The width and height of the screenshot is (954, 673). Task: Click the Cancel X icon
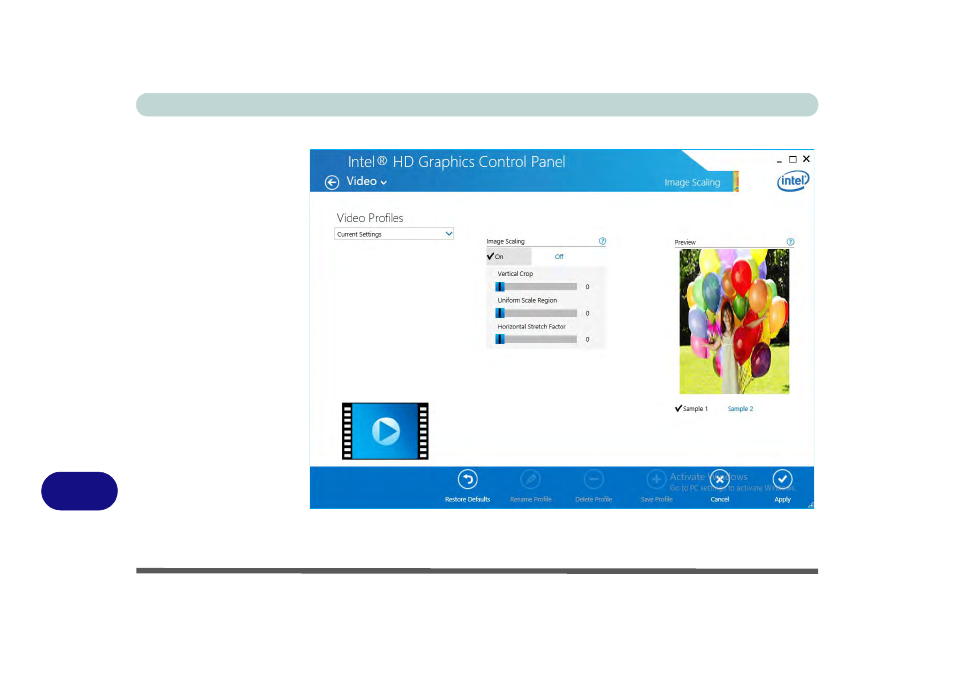[720, 479]
